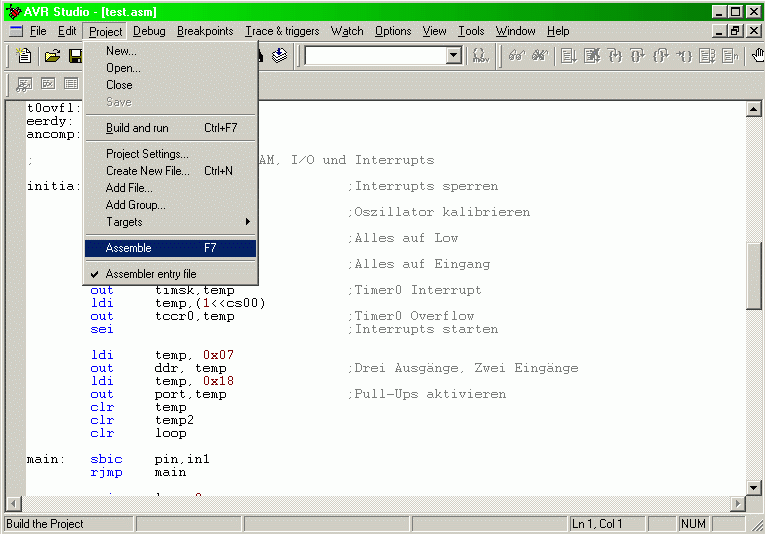Click the New file toolbar icon
Viewport: 765px width, 534px height.
point(23,56)
